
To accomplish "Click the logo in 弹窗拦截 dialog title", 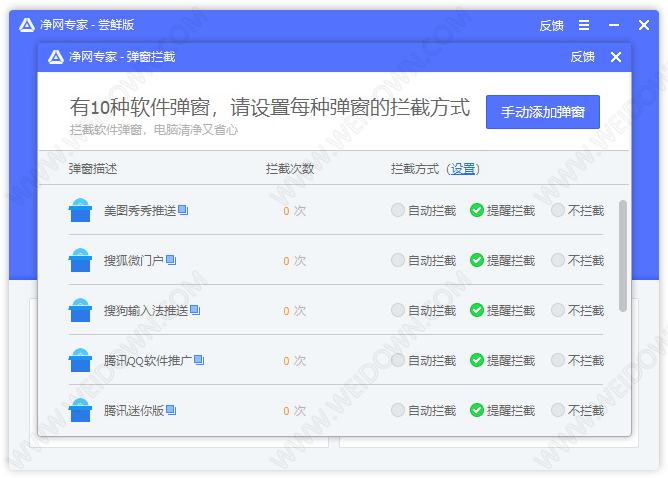I will tap(56, 57).
